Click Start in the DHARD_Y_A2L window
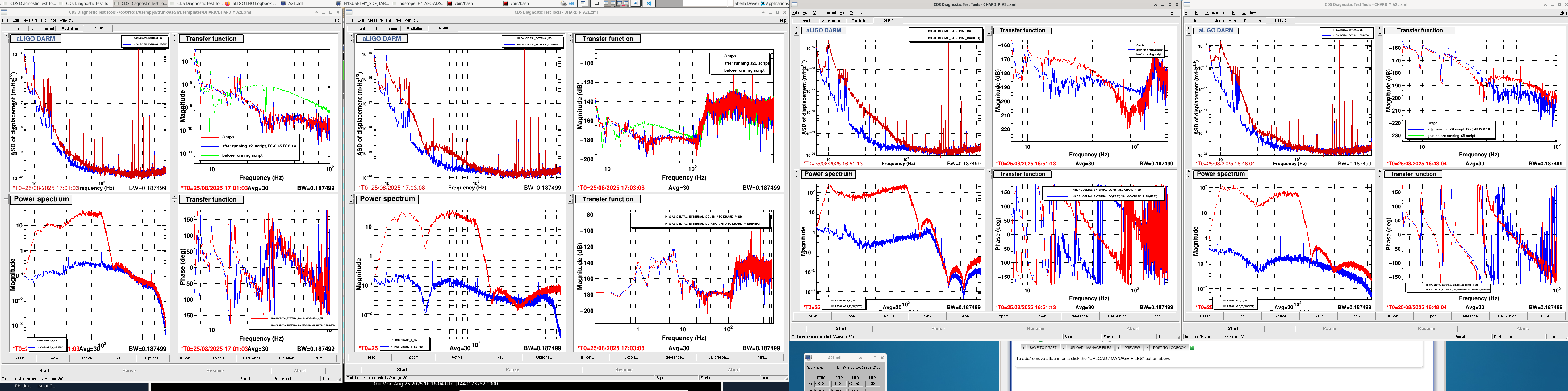This screenshot has height=391, width=1568. (44, 370)
